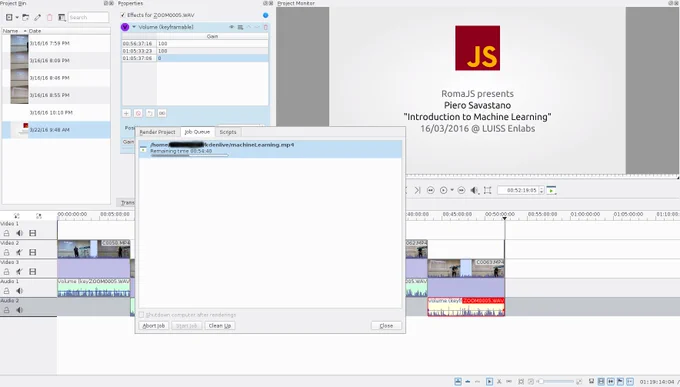Delete the Volume effect with its trash icon
The width and height of the screenshot is (680, 387).
click(266, 27)
